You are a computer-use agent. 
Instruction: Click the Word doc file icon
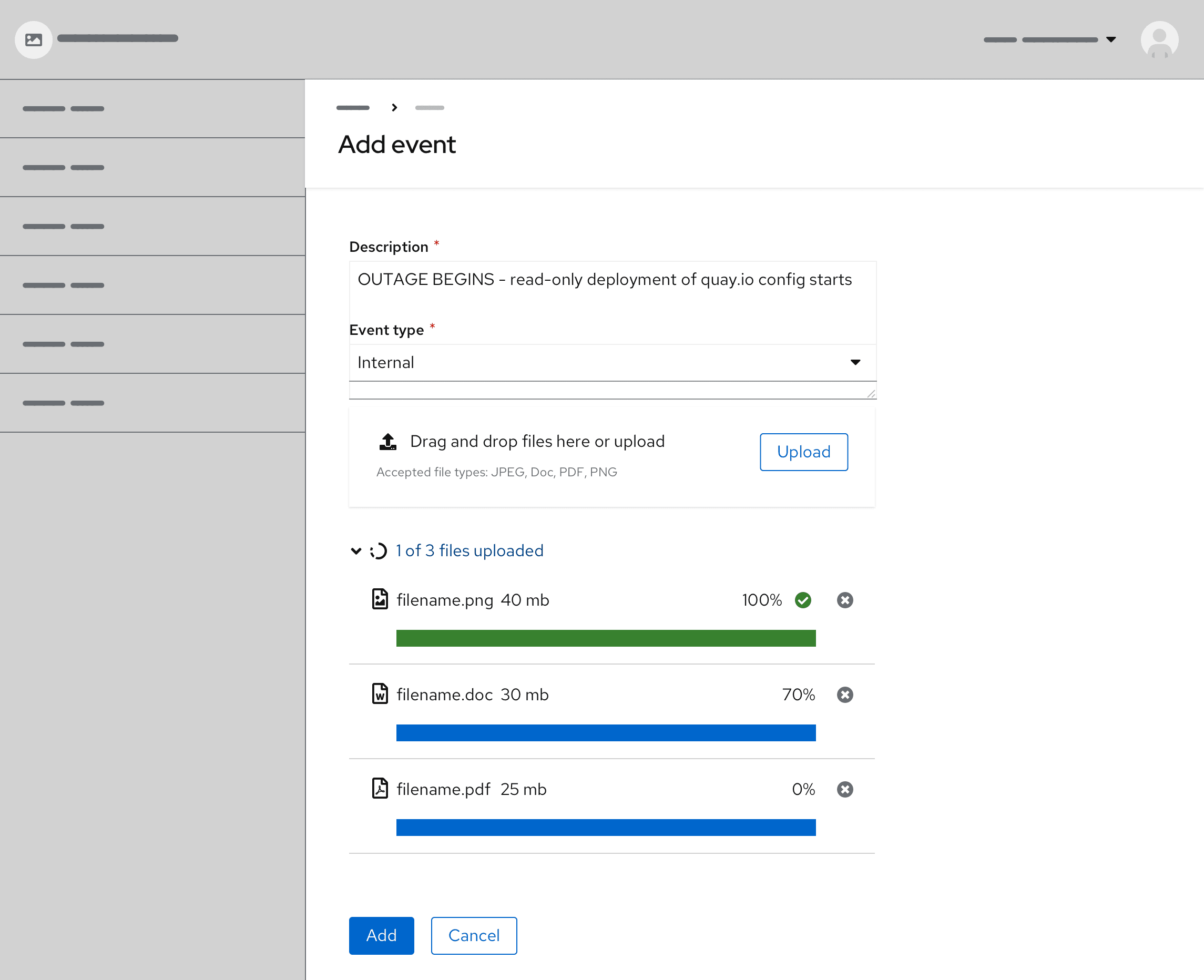[380, 694]
